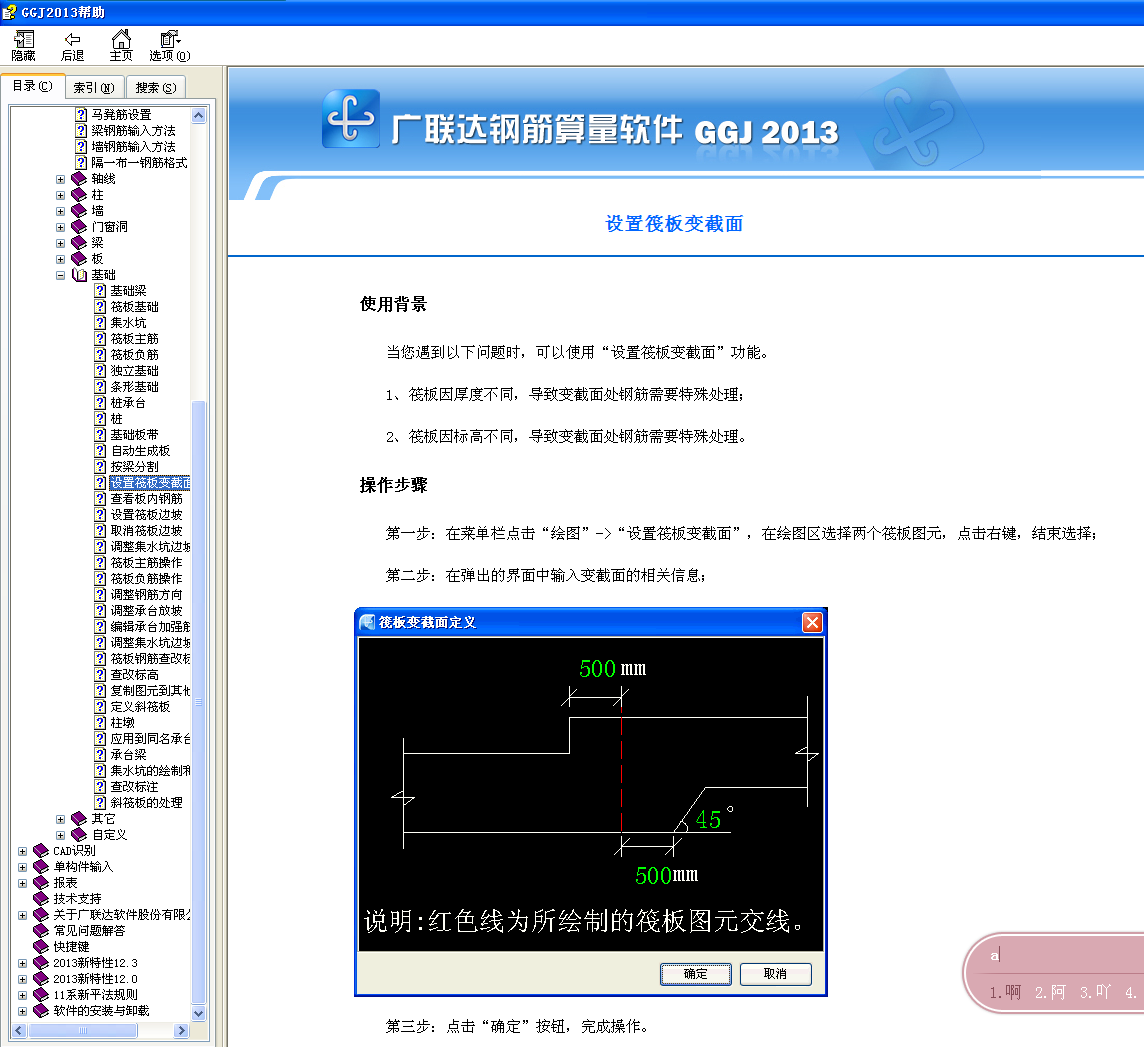
Task: Click the page icon beside 承台梁
Action: (x=100, y=755)
